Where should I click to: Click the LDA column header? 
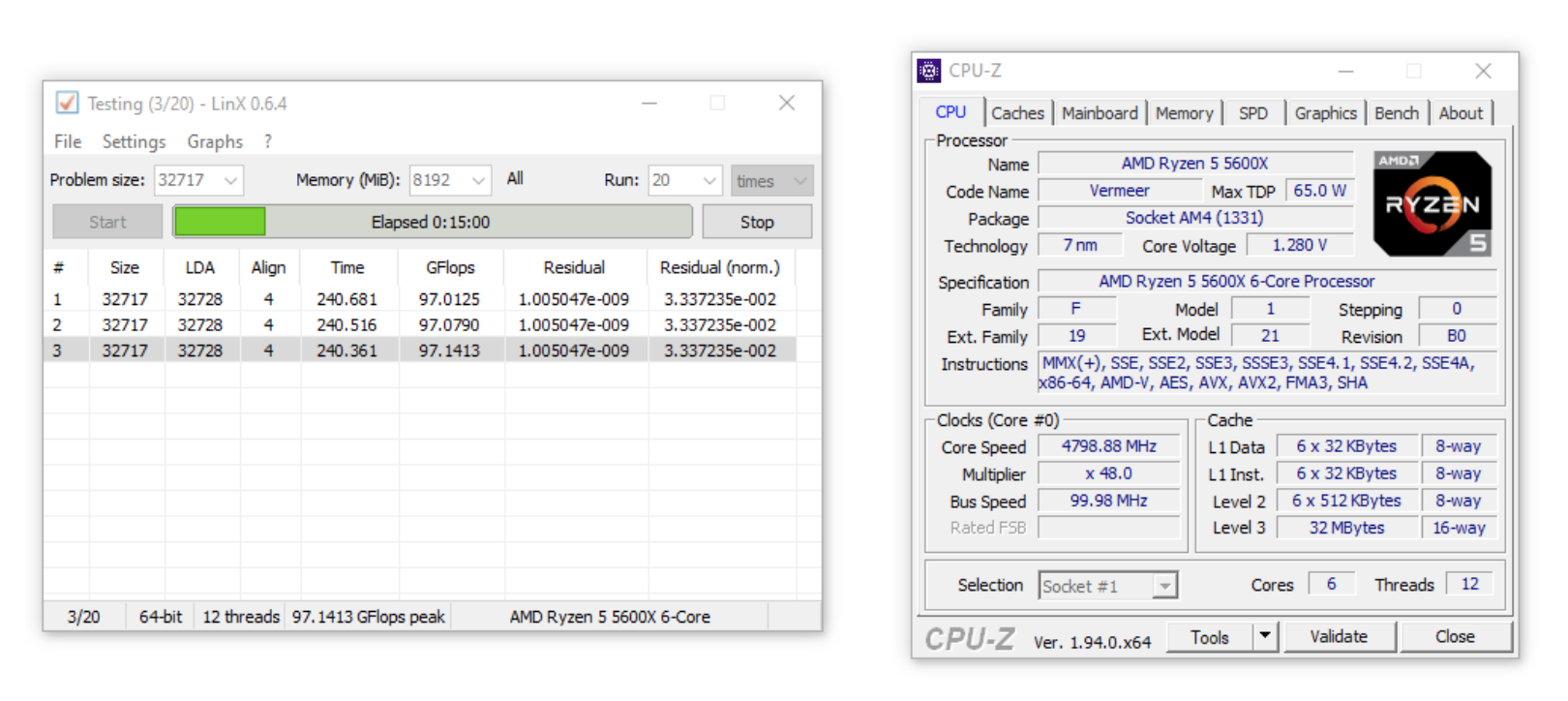point(200,267)
